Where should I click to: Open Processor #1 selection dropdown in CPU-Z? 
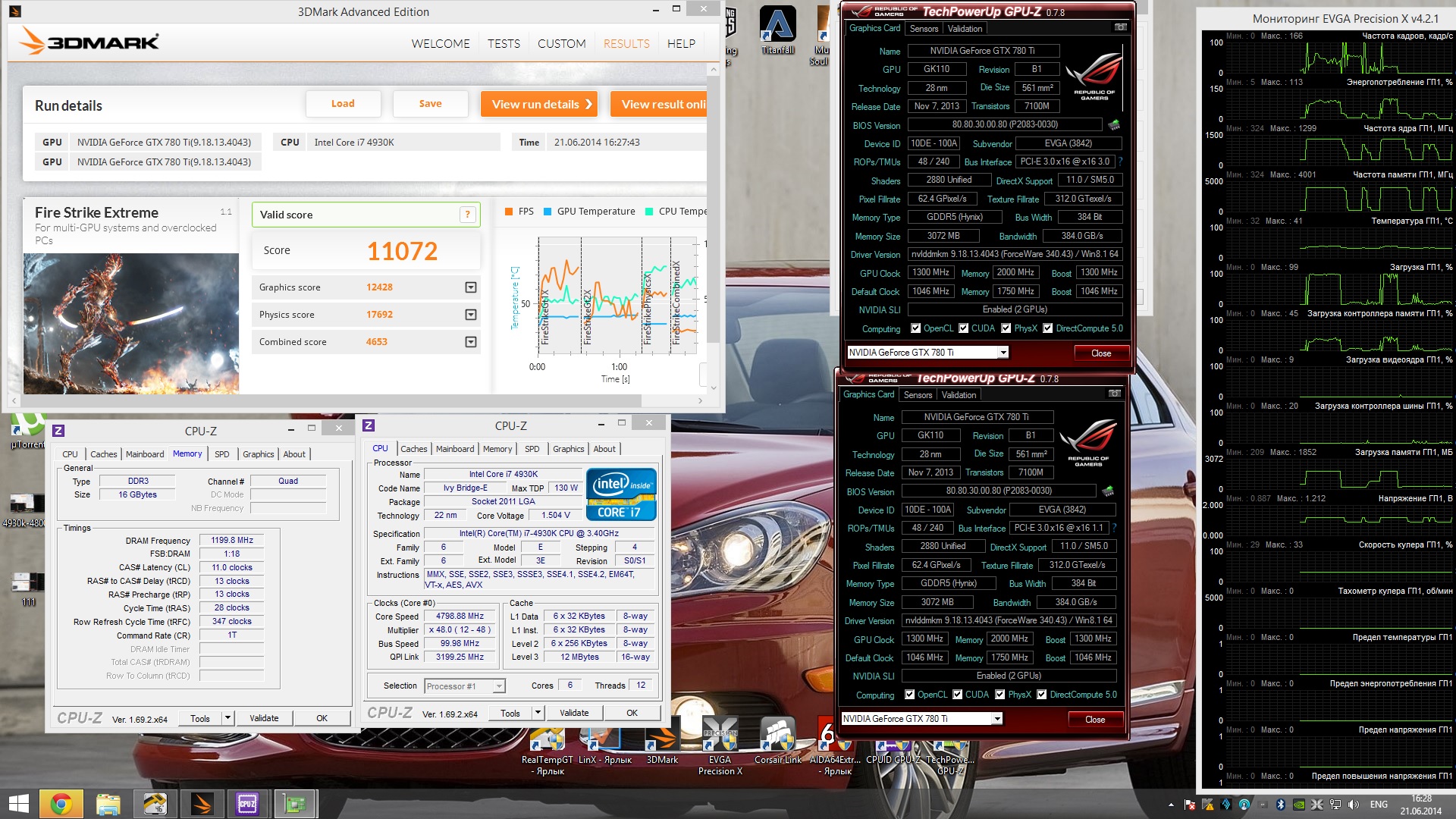499,686
